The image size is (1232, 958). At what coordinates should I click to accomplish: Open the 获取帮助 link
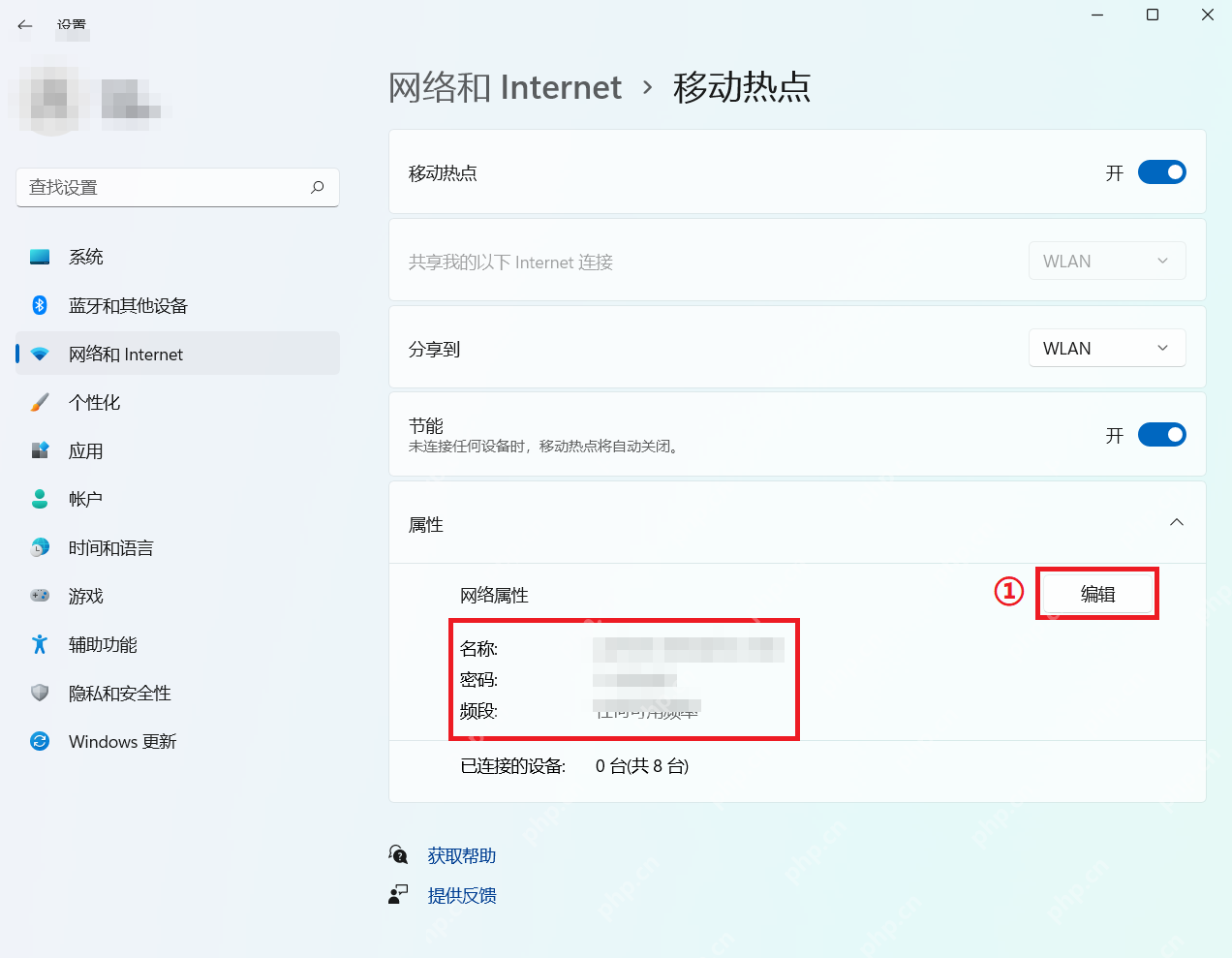[462, 855]
